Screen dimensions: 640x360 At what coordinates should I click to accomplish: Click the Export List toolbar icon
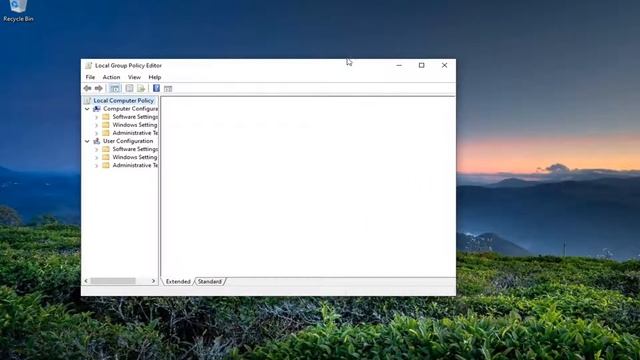click(141, 88)
